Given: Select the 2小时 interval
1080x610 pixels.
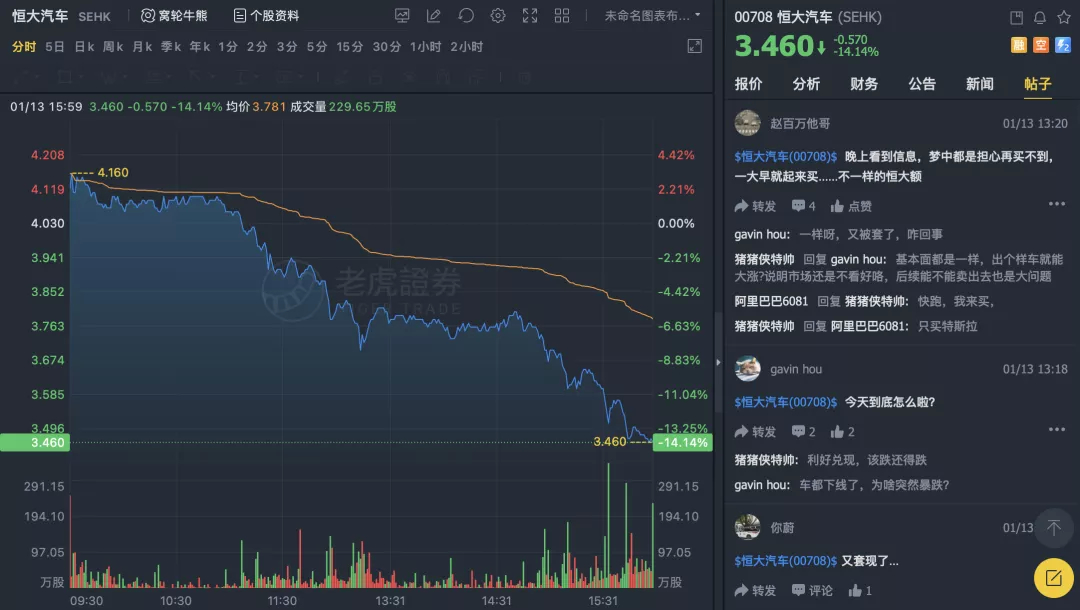Looking at the screenshot, I should (466, 47).
